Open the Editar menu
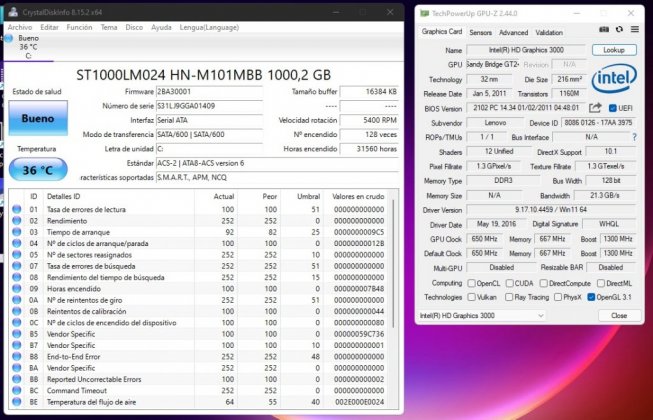The image size is (653, 420). click(x=49, y=27)
